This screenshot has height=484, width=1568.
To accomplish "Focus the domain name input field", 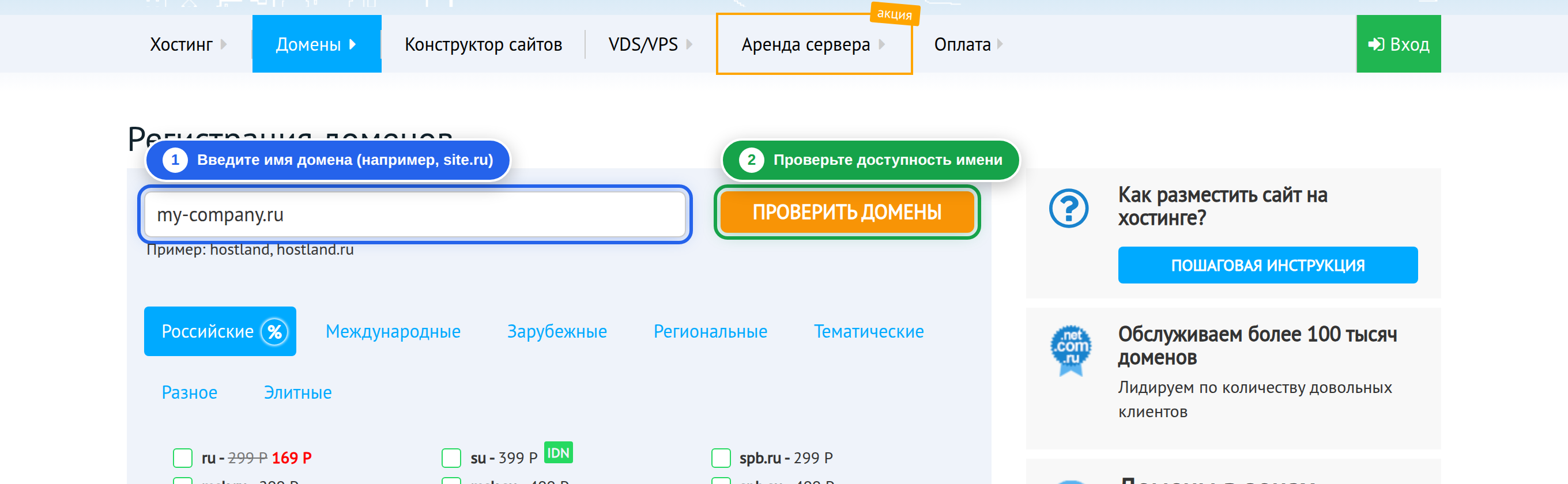I will point(415,215).
